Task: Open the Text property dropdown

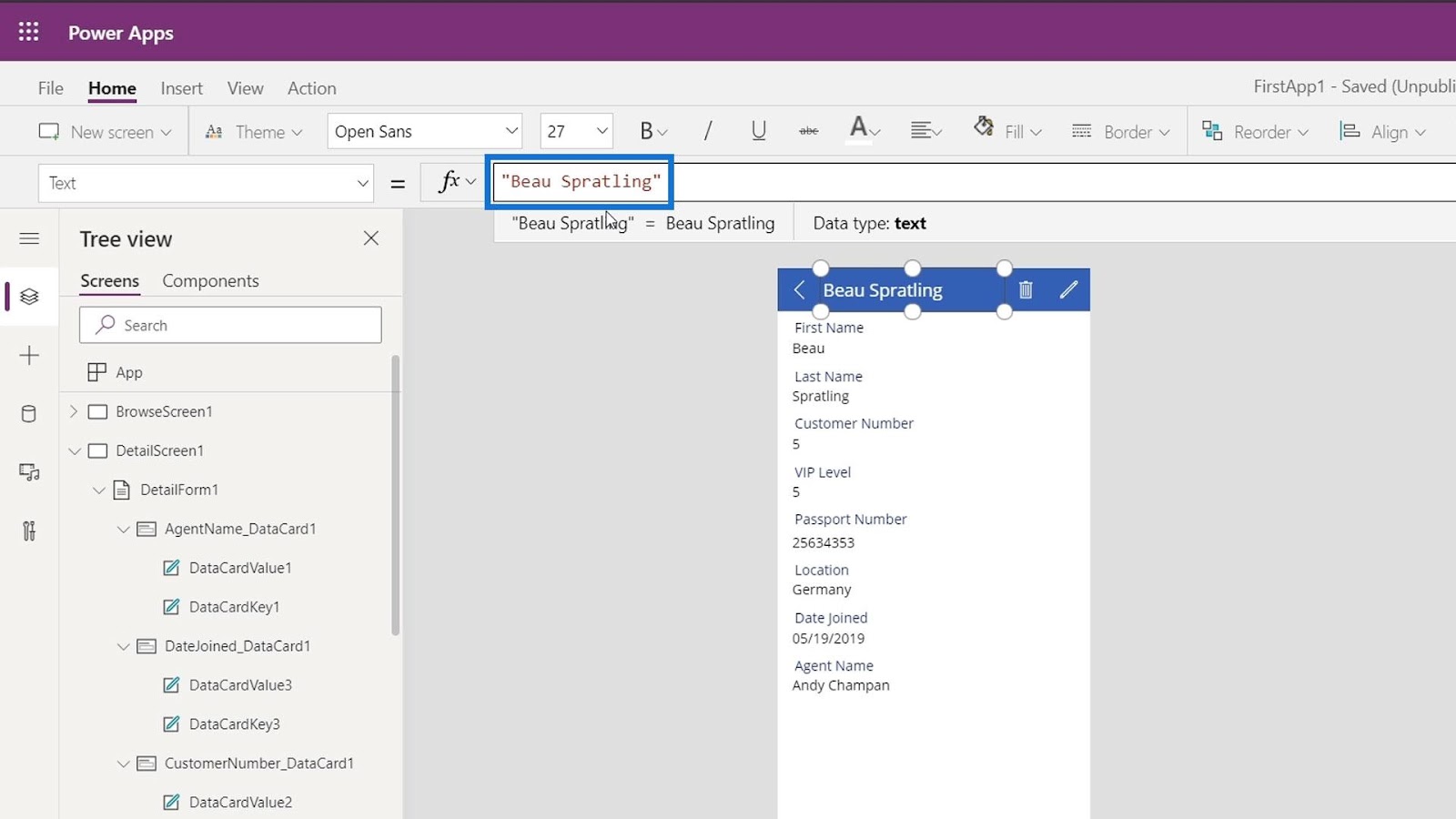Action: 206,183
